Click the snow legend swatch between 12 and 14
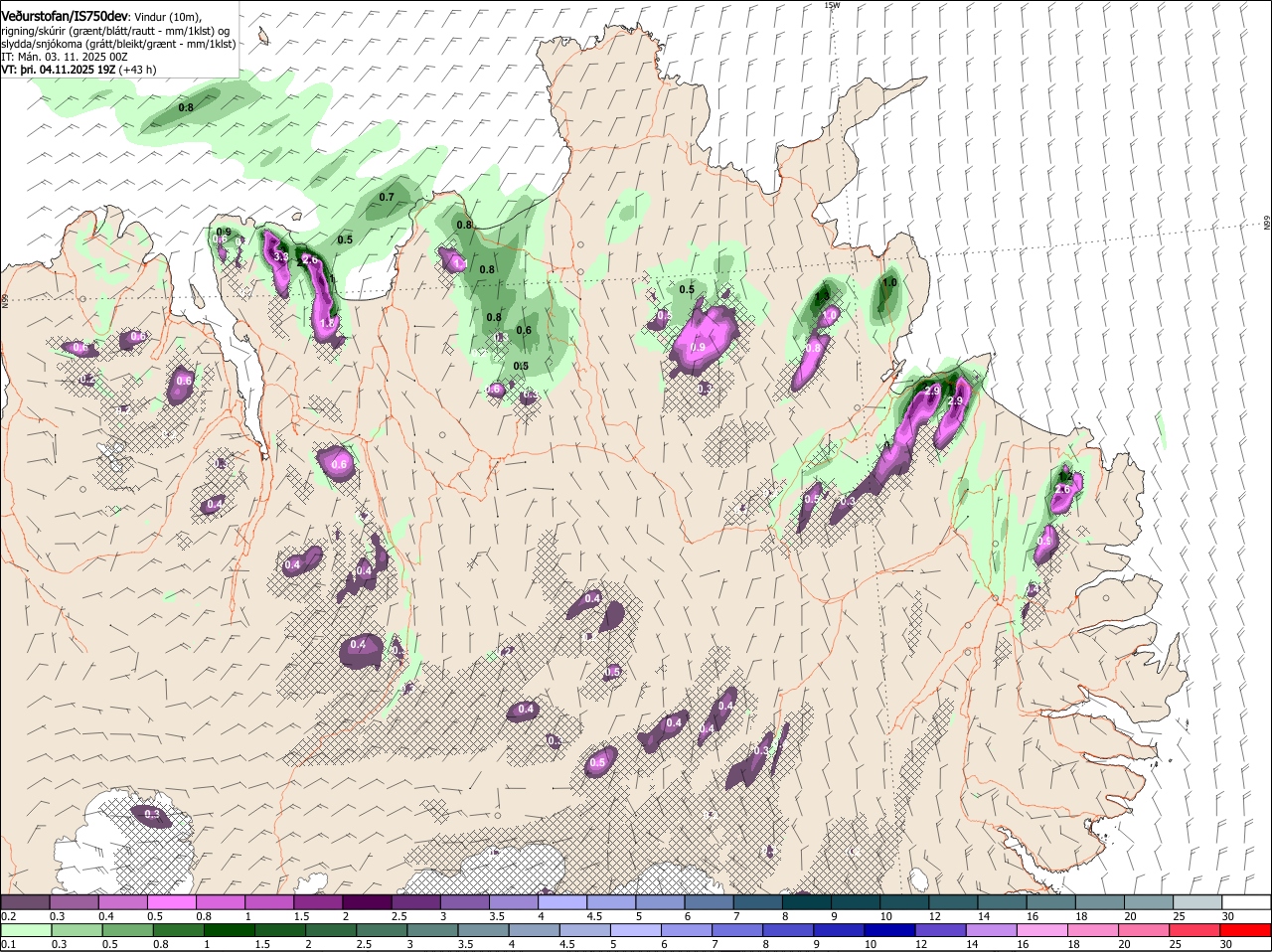The width and height of the screenshot is (1272, 952). (x=951, y=901)
